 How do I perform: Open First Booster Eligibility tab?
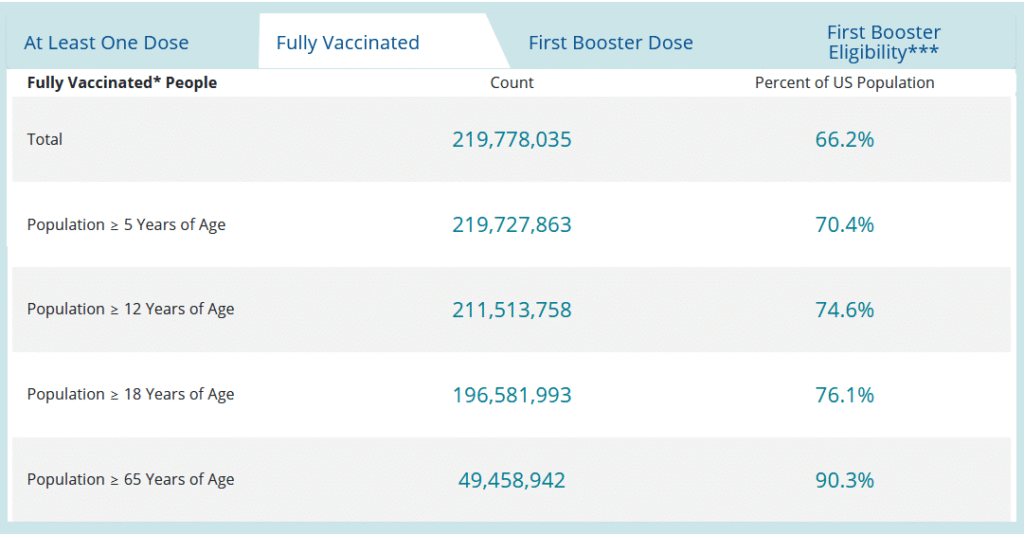click(884, 42)
